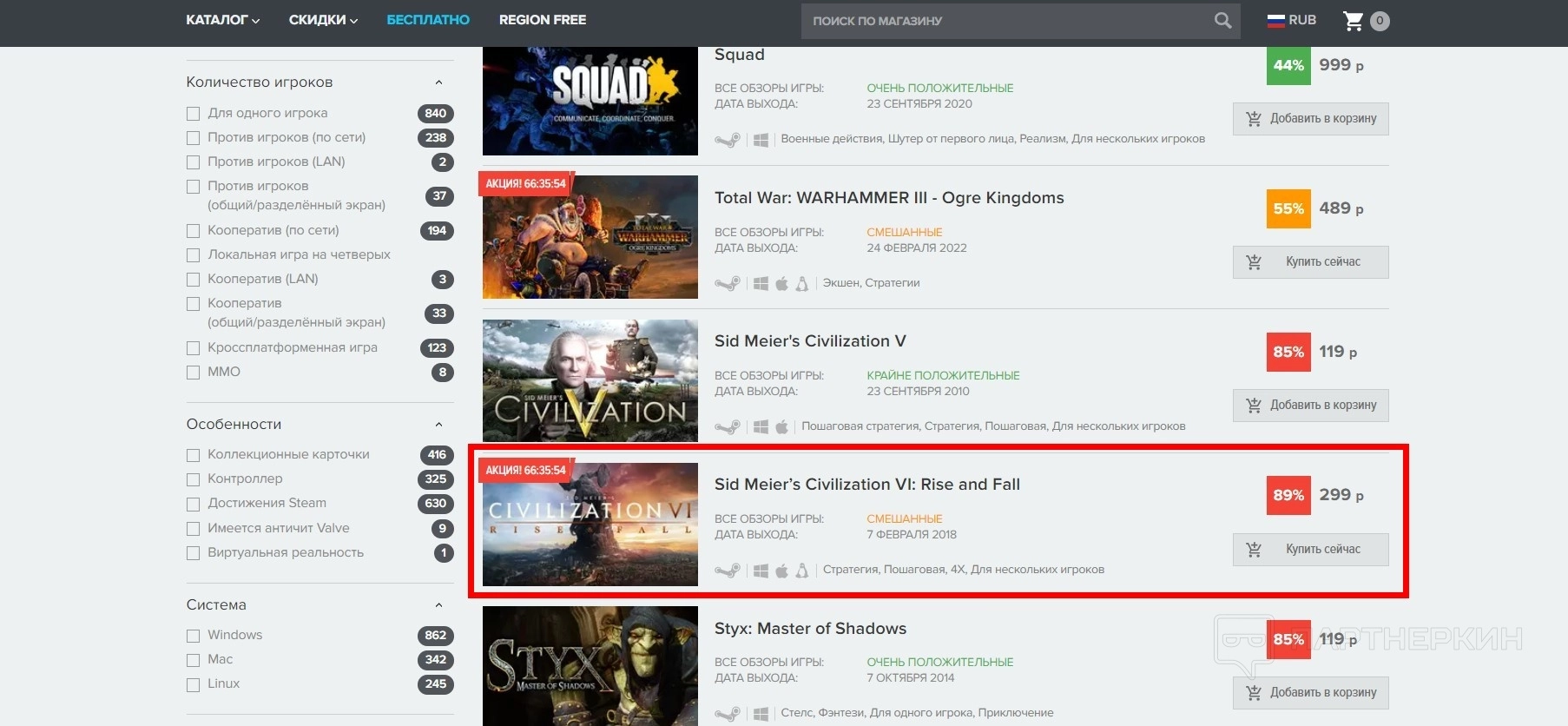The height and width of the screenshot is (726, 1568).
Task: Open the Ogre Kingdoms cover thumbnail
Action: (x=590, y=237)
